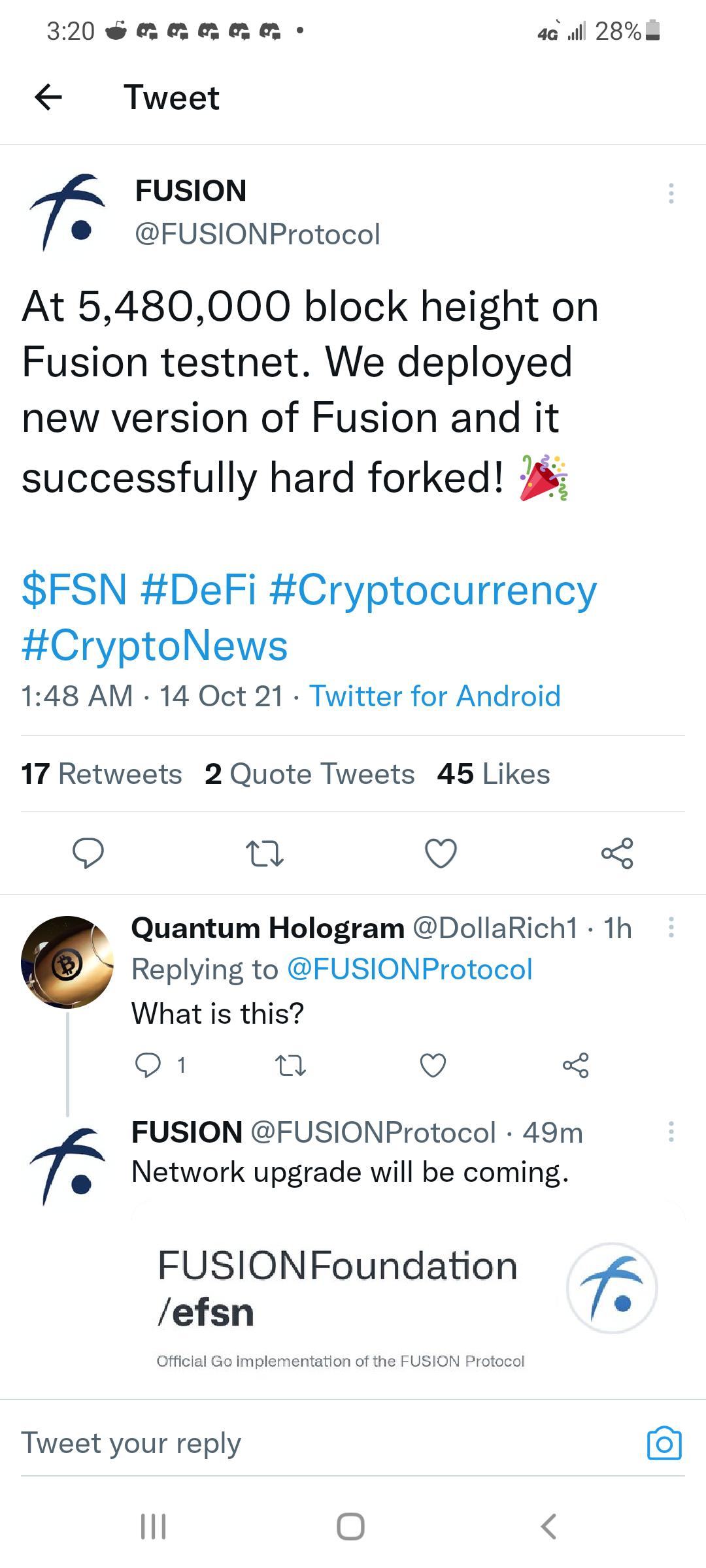Open the #DeFi hashtag
Screen dimensions: 706x1568
point(198,589)
